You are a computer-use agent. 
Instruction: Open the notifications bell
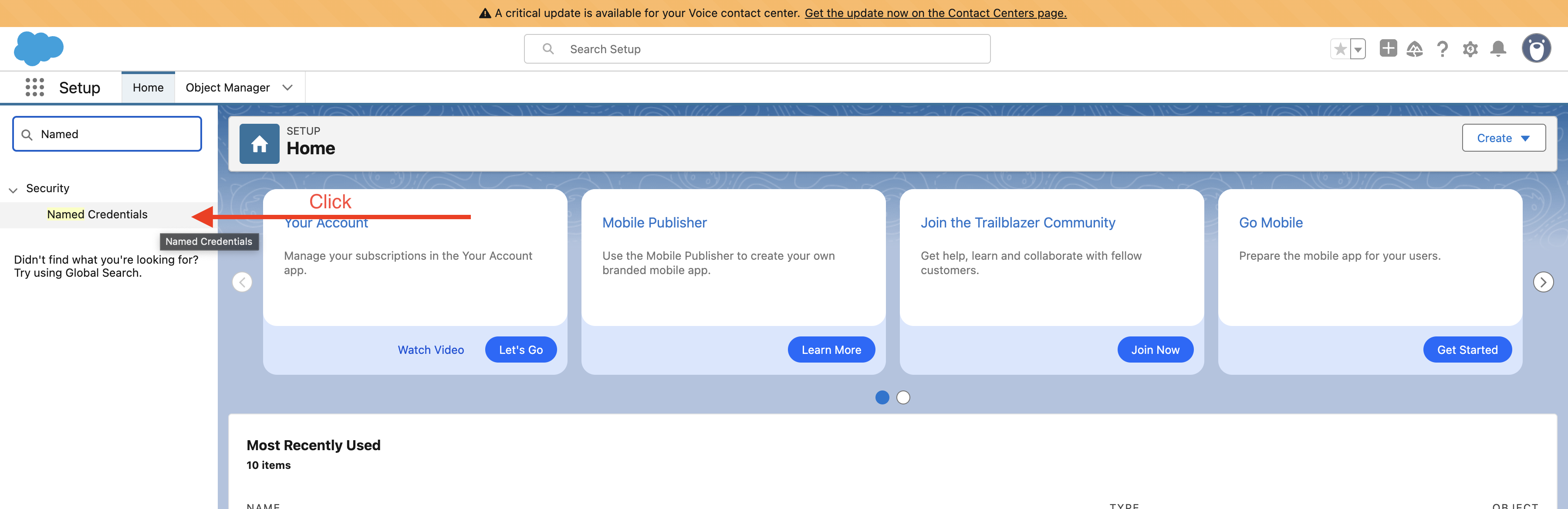coord(1498,49)
